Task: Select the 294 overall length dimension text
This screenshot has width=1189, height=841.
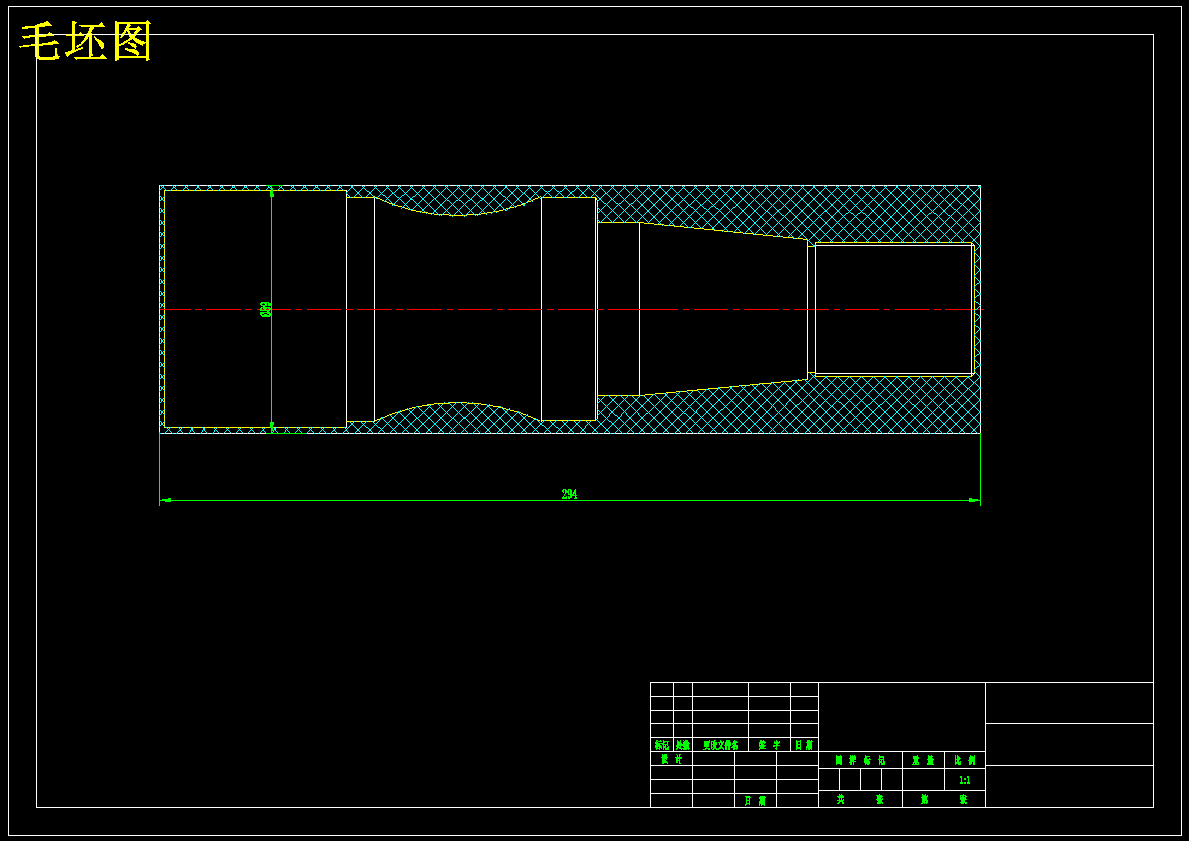Action: pyautogui.click(x=569, y=494)
